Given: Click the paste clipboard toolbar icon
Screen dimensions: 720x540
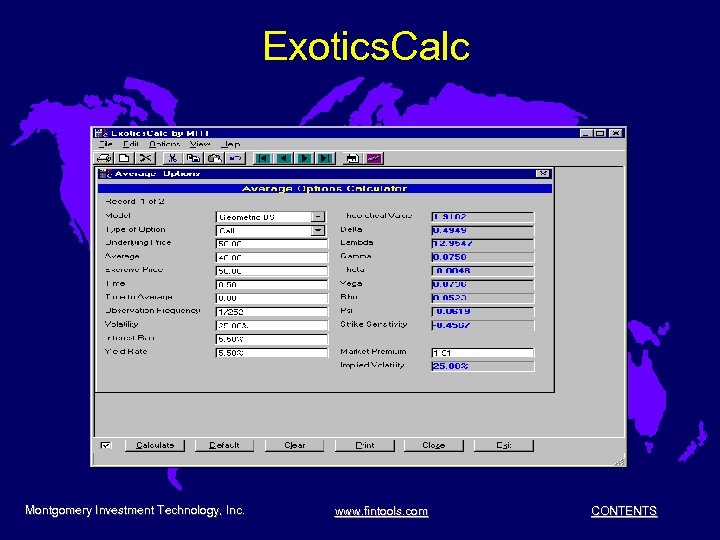Looking at the screenshot, I should [214, 158].
